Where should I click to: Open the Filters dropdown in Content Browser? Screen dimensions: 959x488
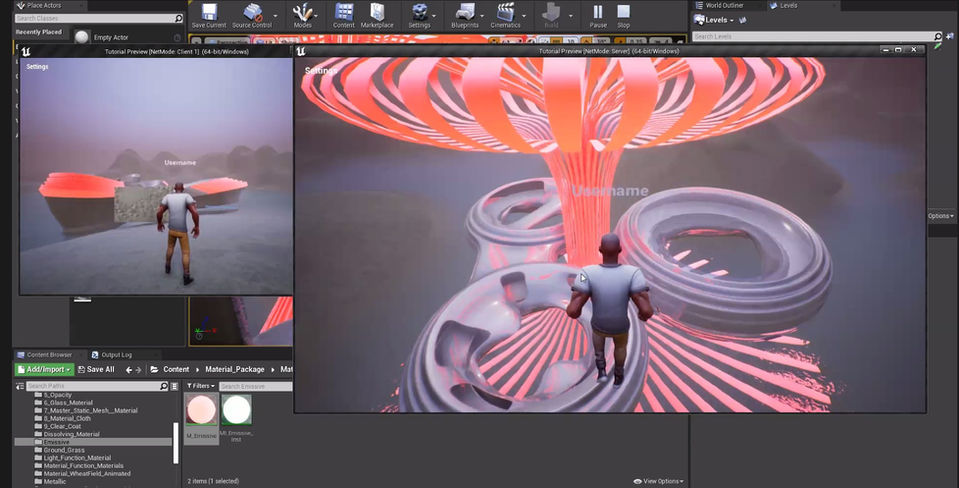click(x=201, y=386)
